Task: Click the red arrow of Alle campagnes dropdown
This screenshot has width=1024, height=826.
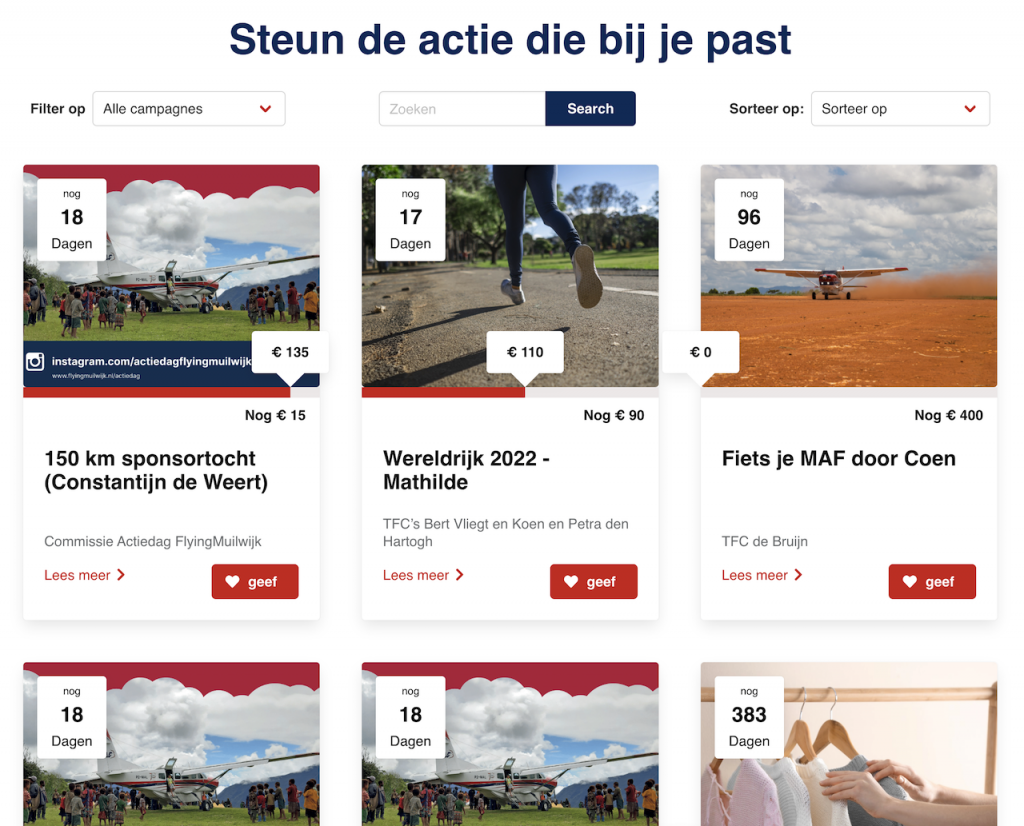Action: point(265,109)
